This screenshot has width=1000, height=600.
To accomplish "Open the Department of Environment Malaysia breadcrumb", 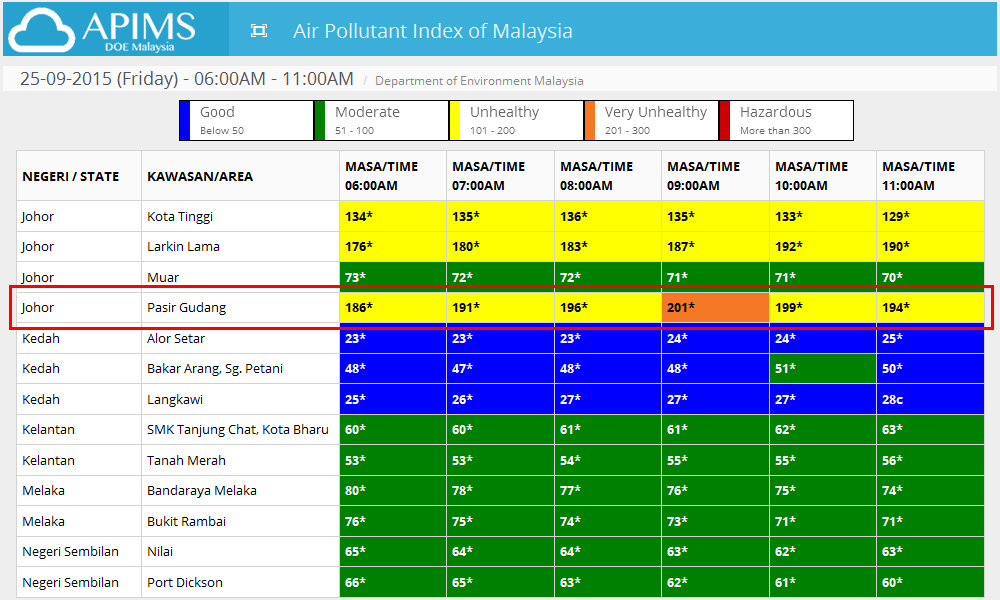I will (479, 81).
